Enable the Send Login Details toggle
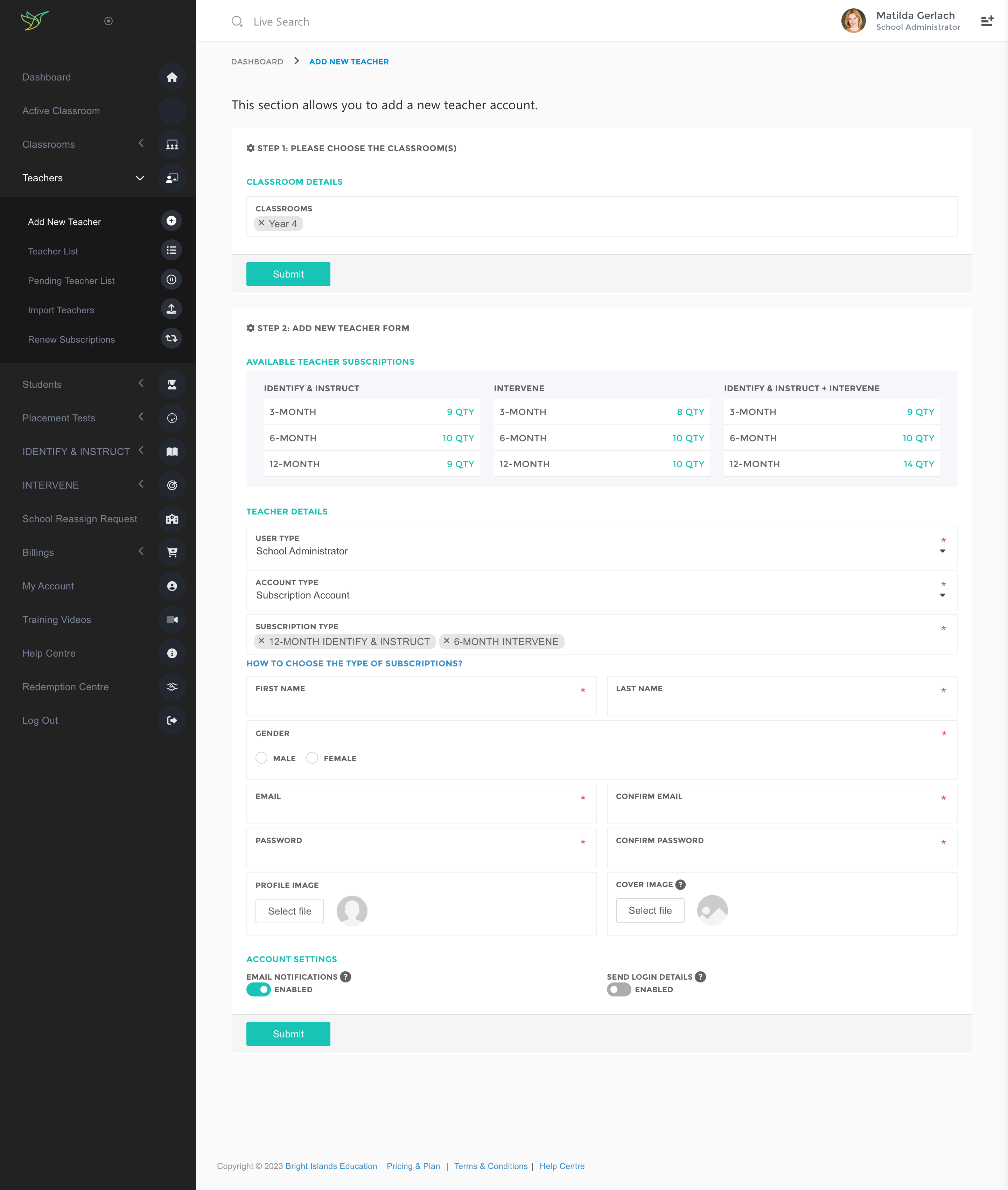This screenshot has width=1008, height=1190. pyautogui.click(x=618, y=989)
